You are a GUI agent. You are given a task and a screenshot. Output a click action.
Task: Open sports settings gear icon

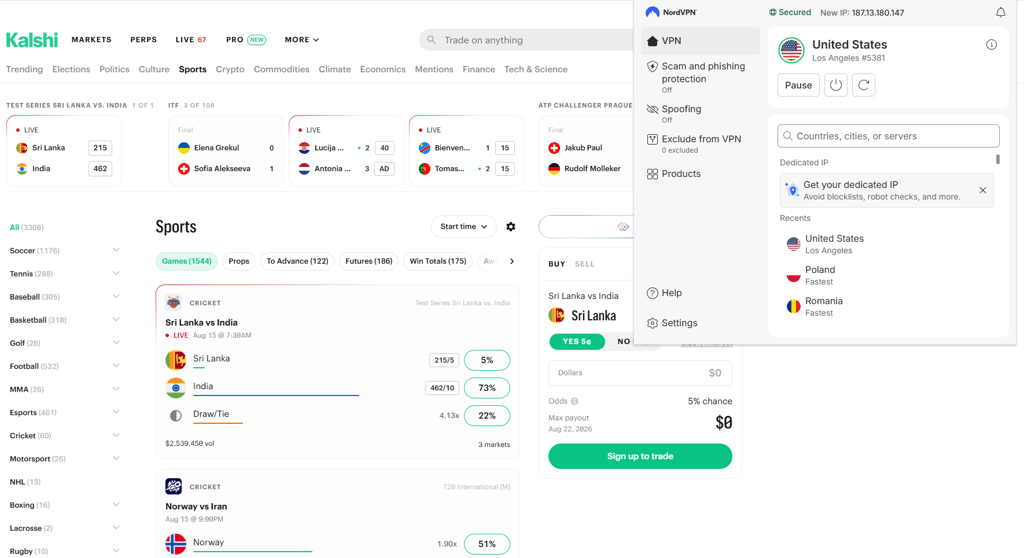pyautogui.click(x=511, y=227)
